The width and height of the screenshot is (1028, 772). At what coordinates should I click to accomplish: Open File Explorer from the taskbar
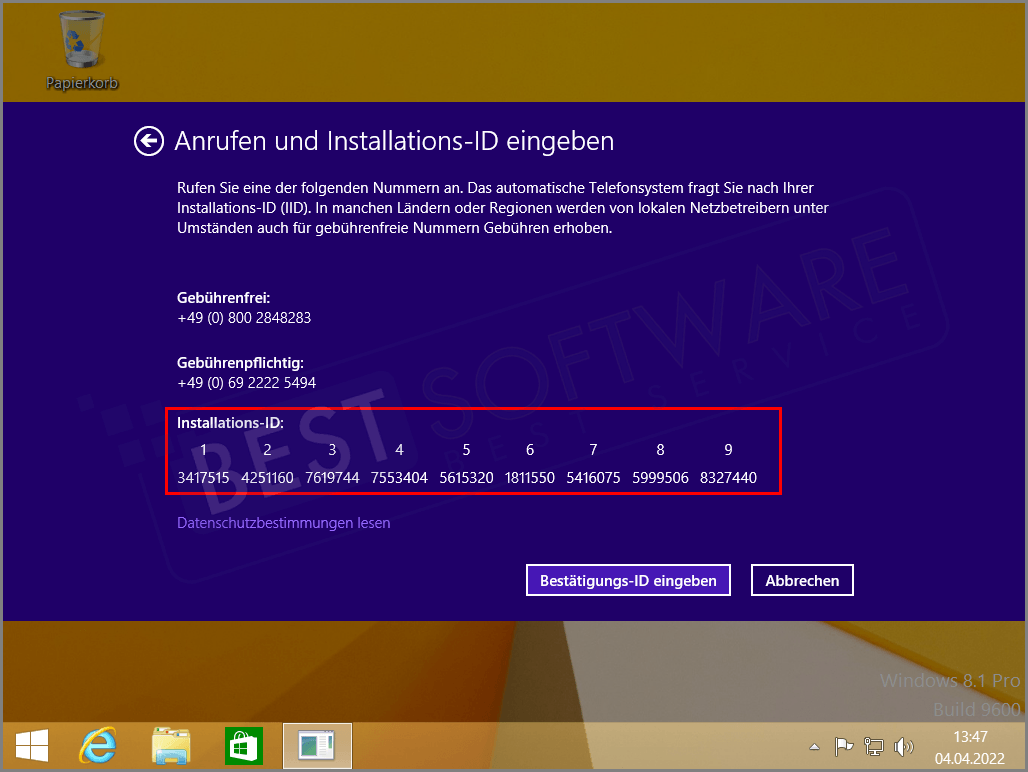(x=170, y=746)
